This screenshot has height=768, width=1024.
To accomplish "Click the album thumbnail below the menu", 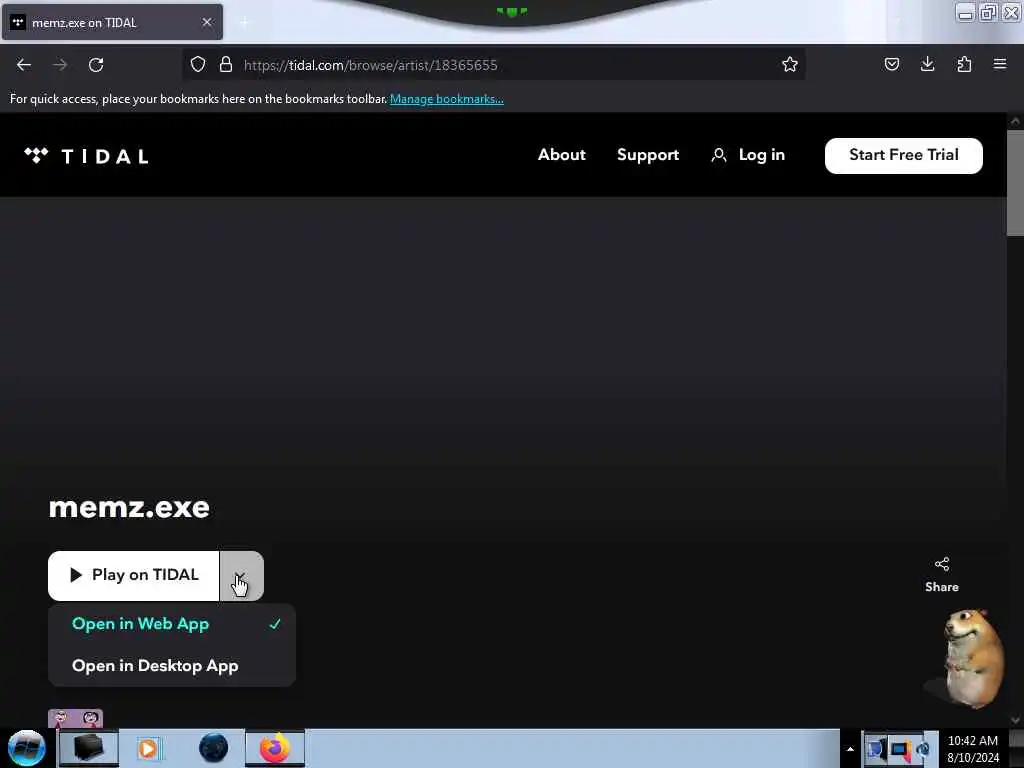I will pos(75,718).
